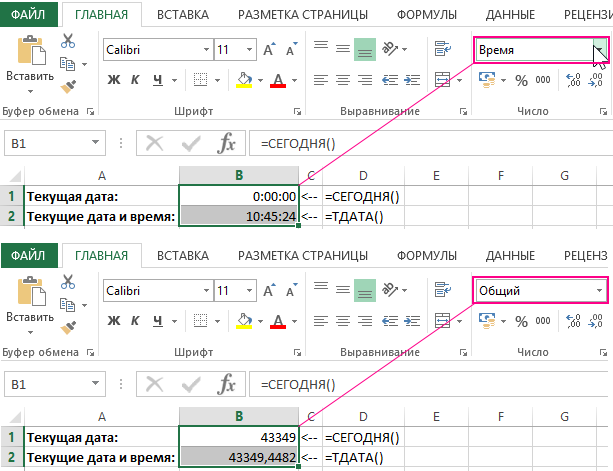Open the number format dropdown showing Время

[x=599, y=49]
